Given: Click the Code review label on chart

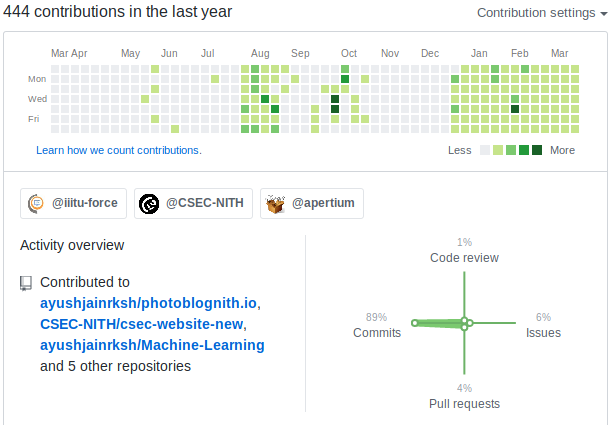Looking at the screenshot, I should (x=464, y=258).
